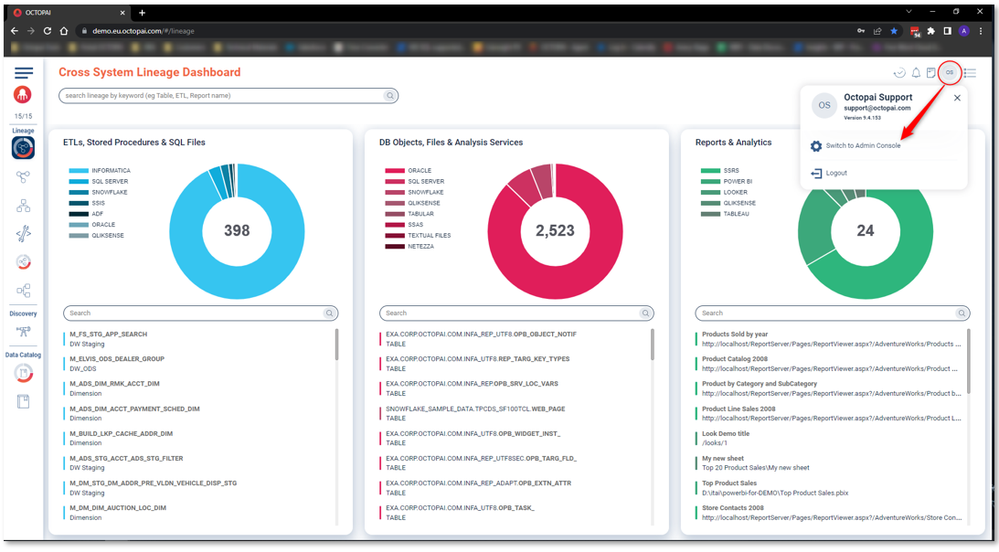Open SNOWFLAKE_SAMPLE_DATA.TPCDS_SF100TCL.WEB_PAGE table

475,409
